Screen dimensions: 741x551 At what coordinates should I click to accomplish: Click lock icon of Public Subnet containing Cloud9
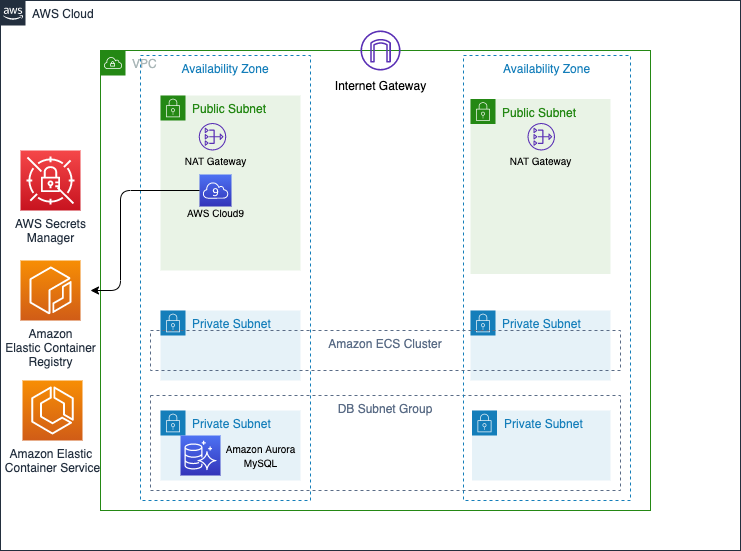[x=173, y=108]
